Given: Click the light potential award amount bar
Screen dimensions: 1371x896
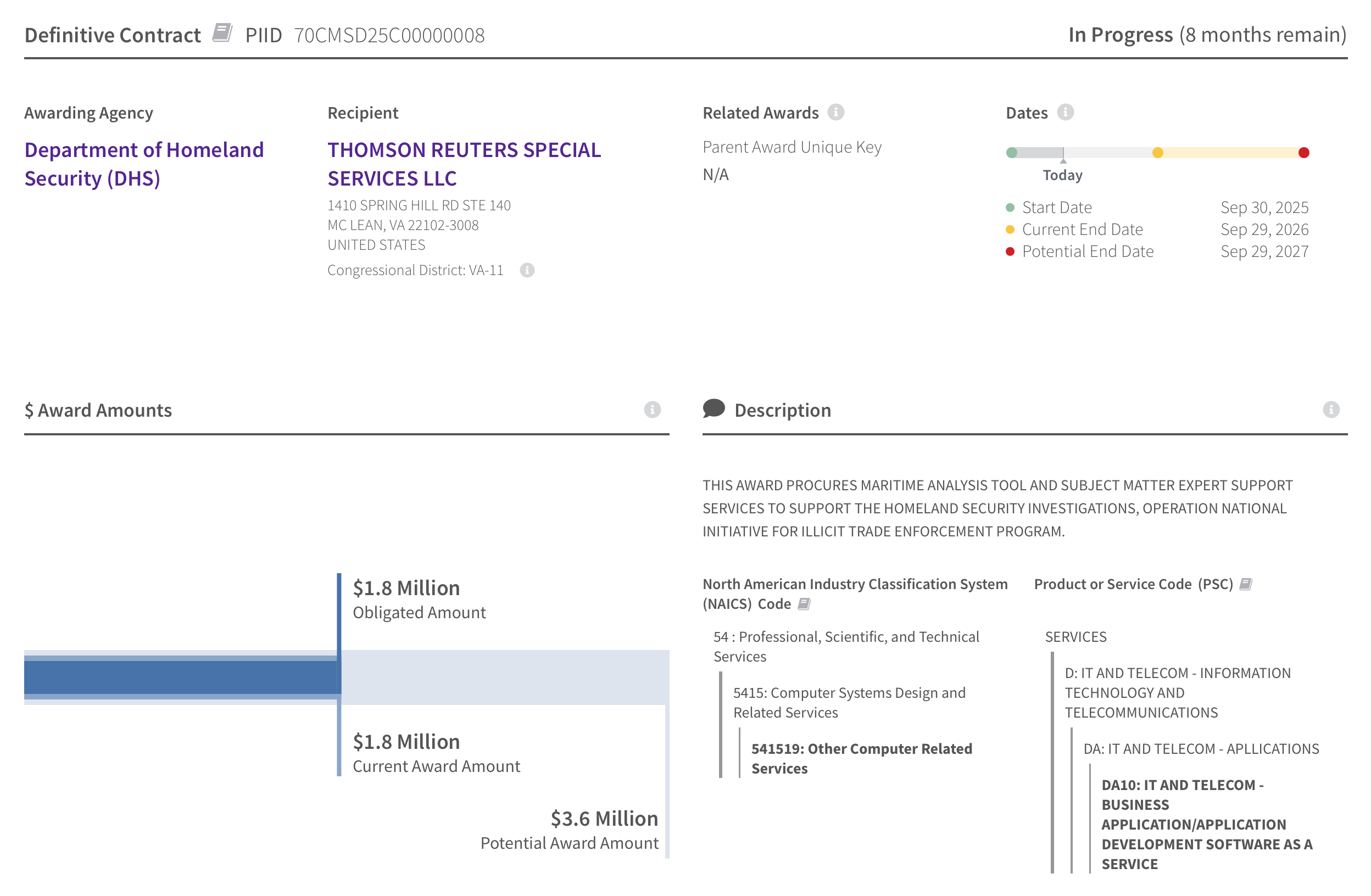Looking at the screenshot, I should [504, 677].
